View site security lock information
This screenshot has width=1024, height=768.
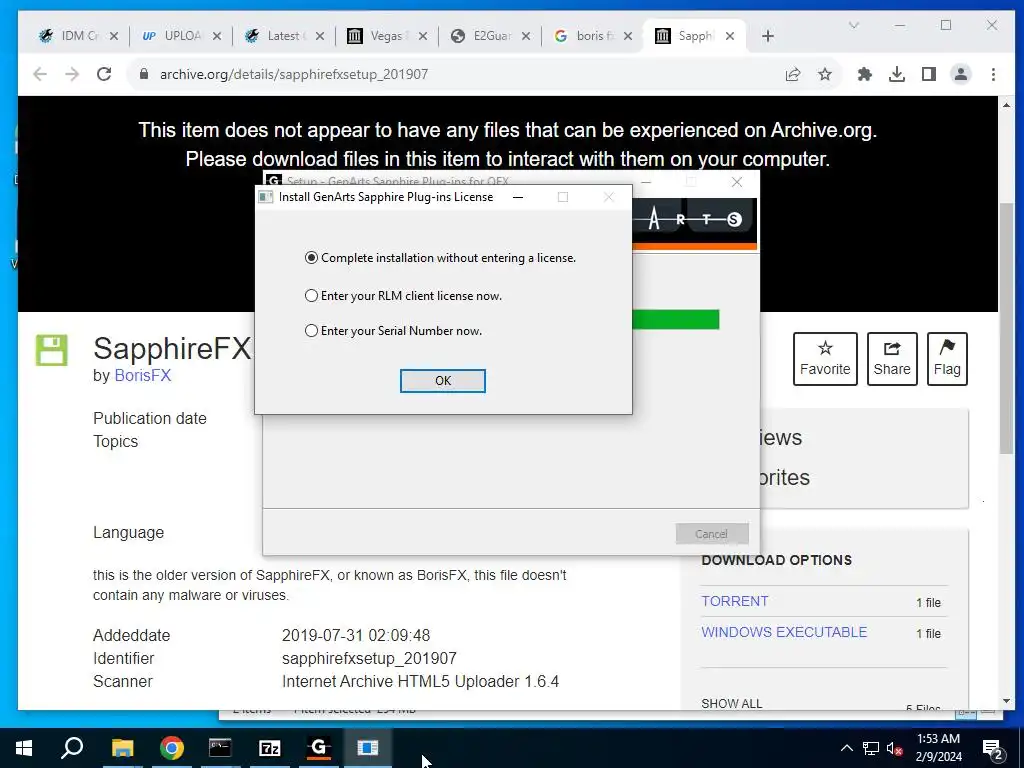pyautogui.click(x=144, y=74)
